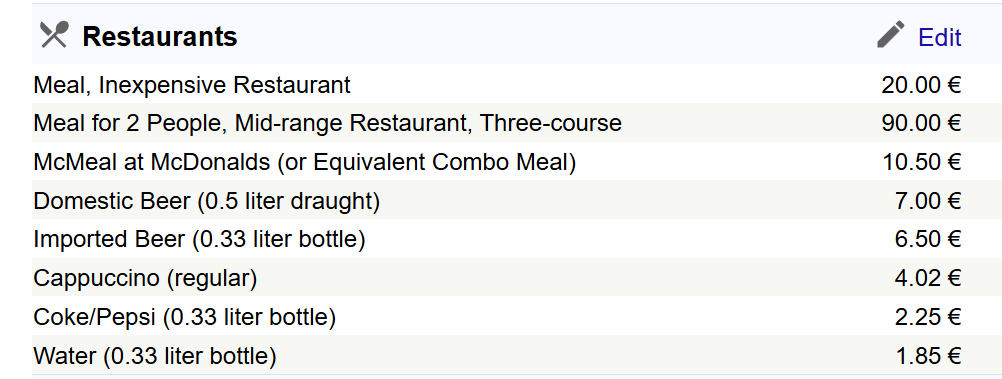Click the Cappuccino (regular) row label
The image size is (1002, 379).
tap(145, 278)
